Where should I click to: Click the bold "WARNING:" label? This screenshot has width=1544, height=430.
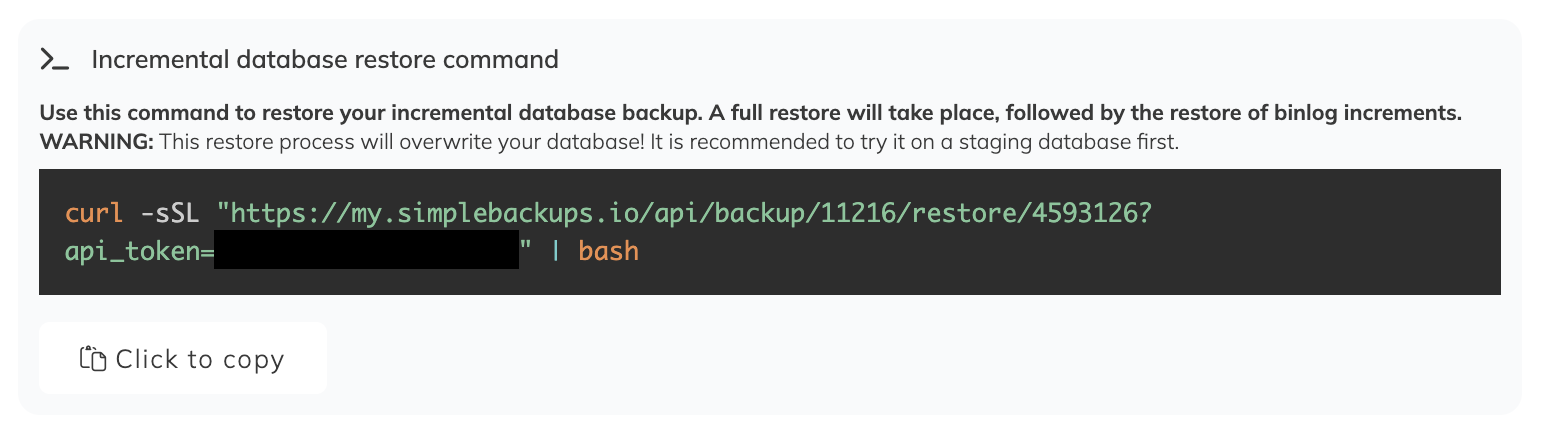[x=96, y=142]
